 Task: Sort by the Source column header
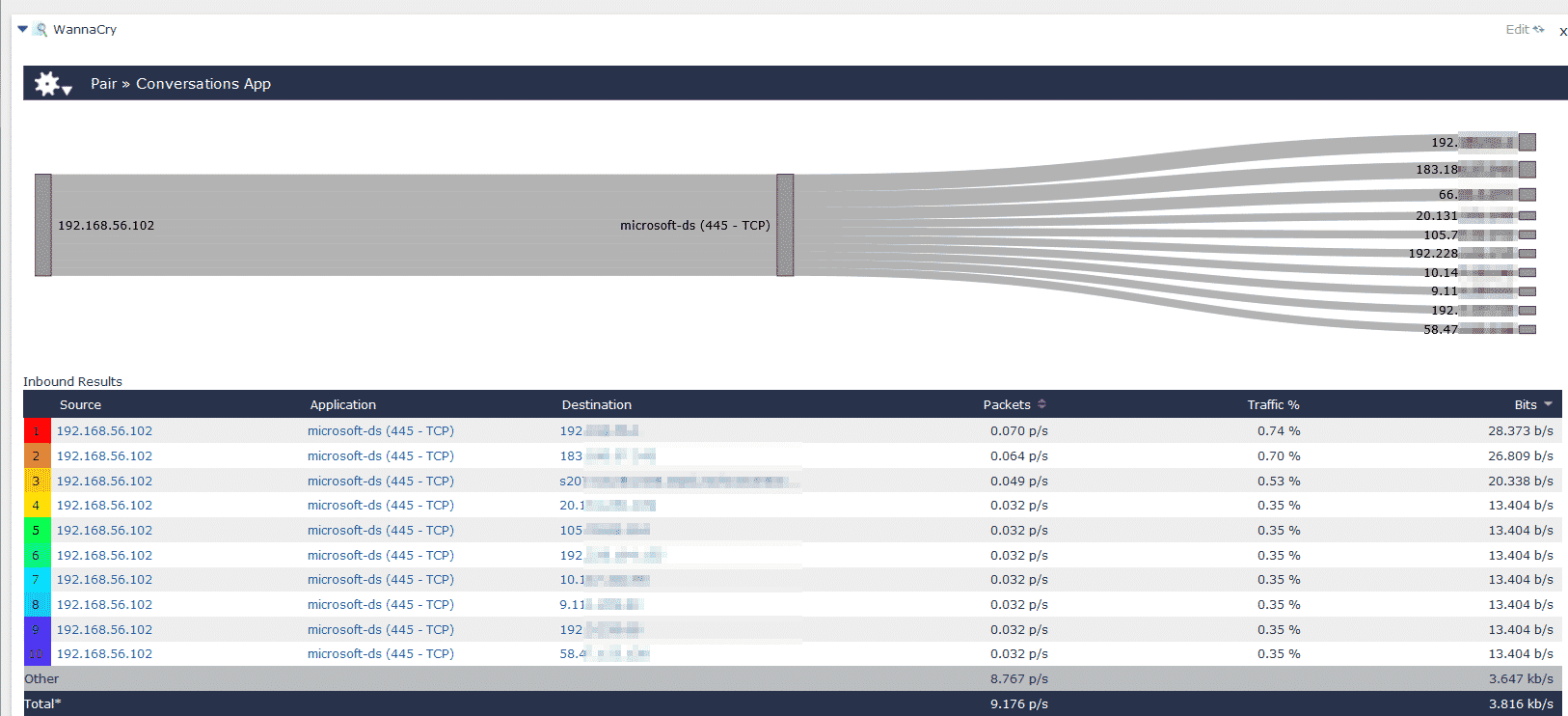coord(80,405)
